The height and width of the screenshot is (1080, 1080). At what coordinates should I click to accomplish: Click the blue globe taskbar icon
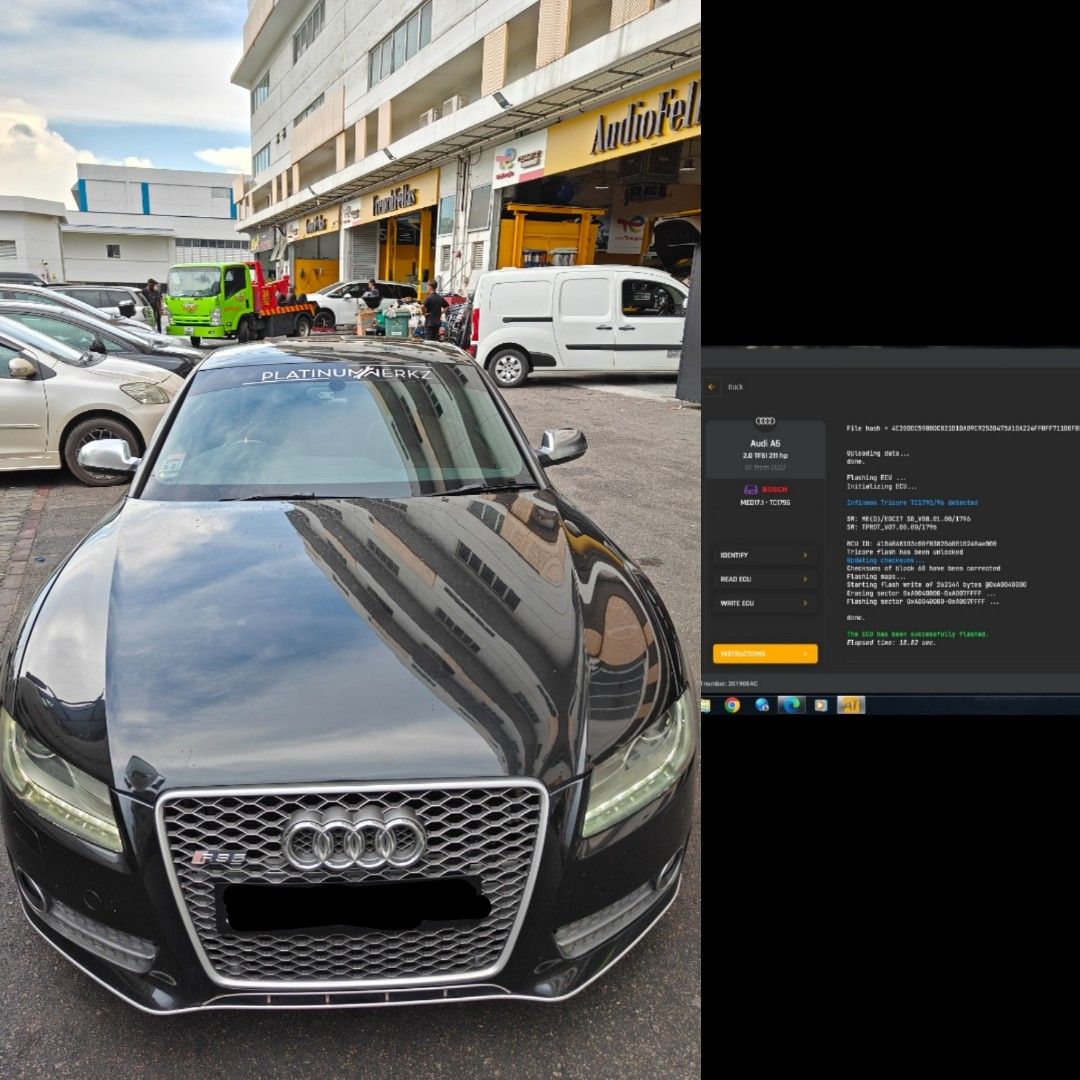(x=762, y=705)
